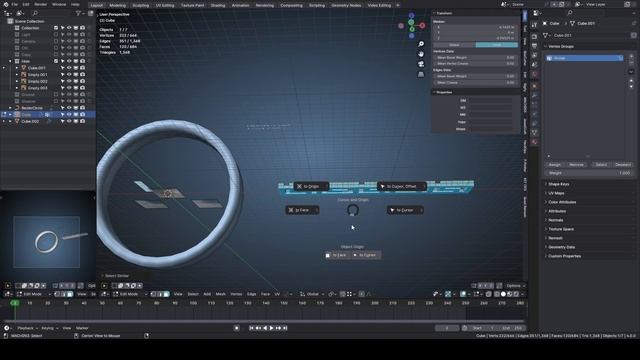Expand the Shape Keys panel
The image size is (640, 360).
click(558, 184)
